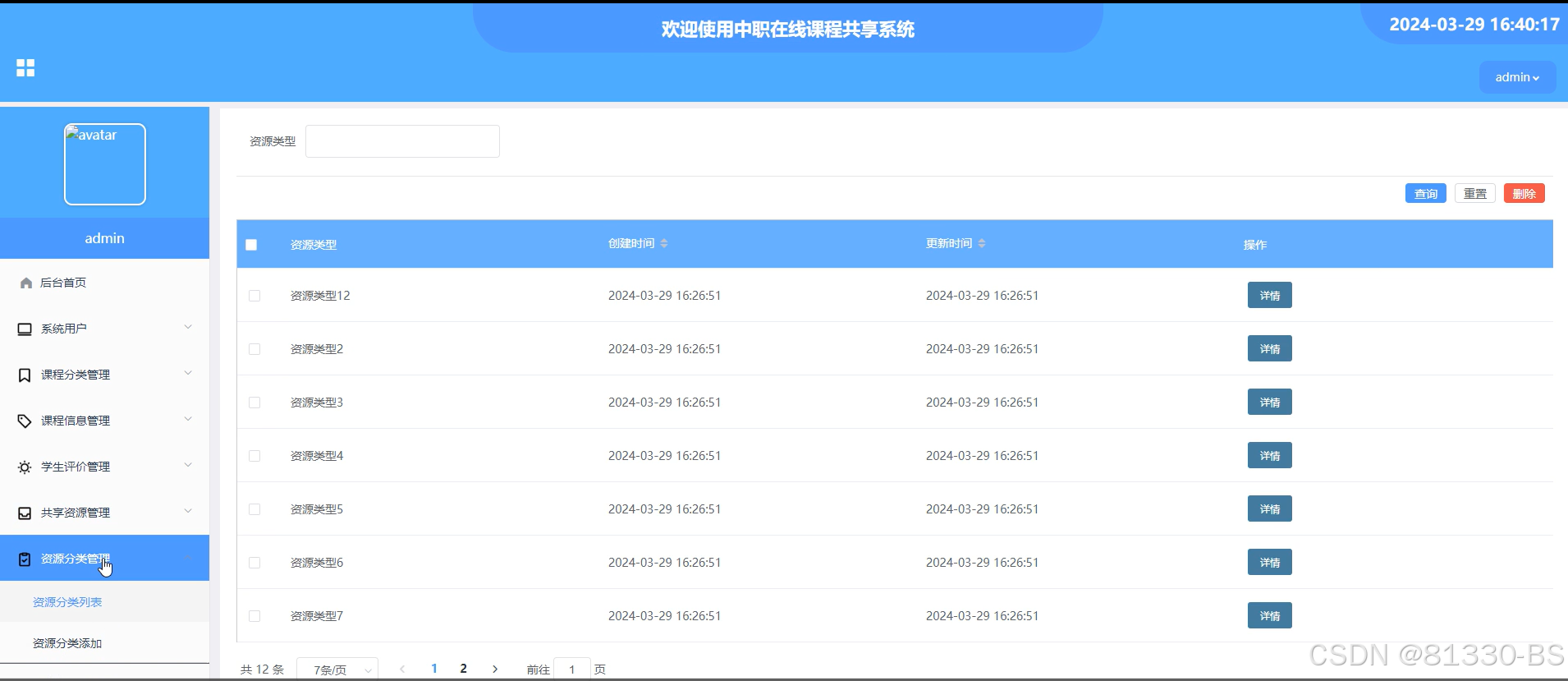The image size is (1568, 681).
Task: Click the clipboard icon beside 资源分类管理
Action: [25, 559]
